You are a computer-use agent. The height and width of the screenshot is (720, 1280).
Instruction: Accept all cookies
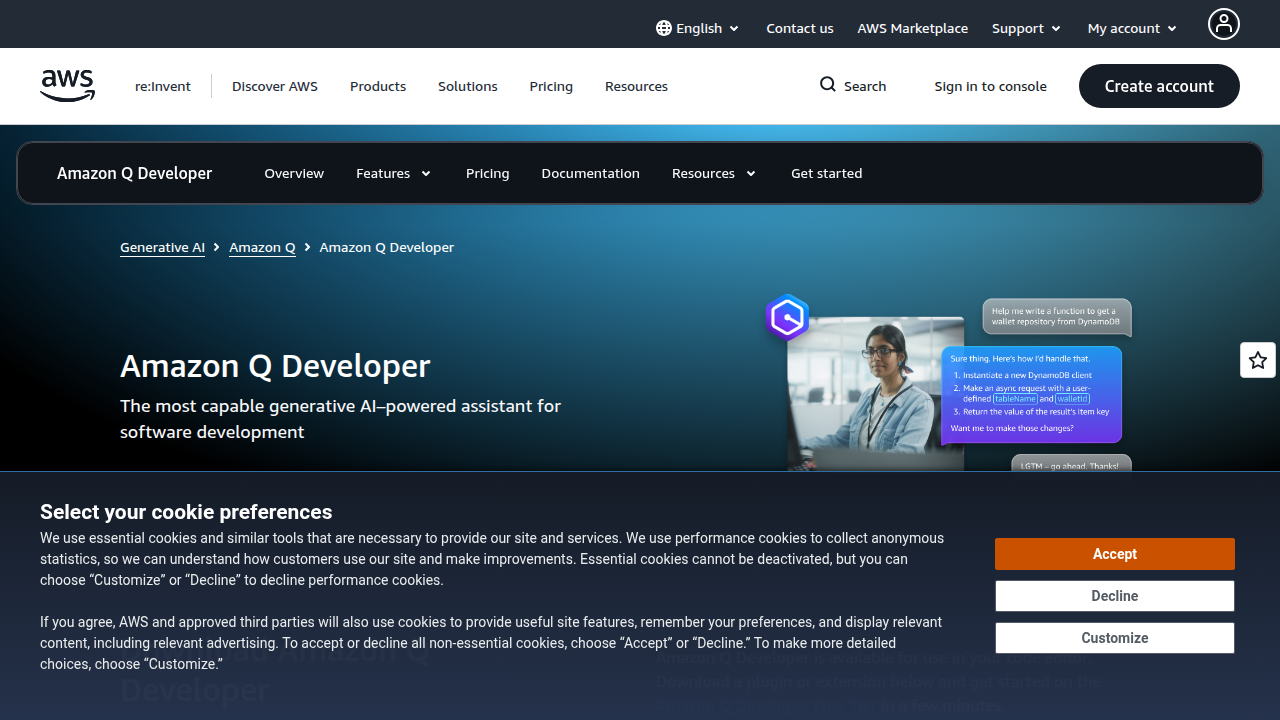pyautogui.click(x=1114, y=554)
